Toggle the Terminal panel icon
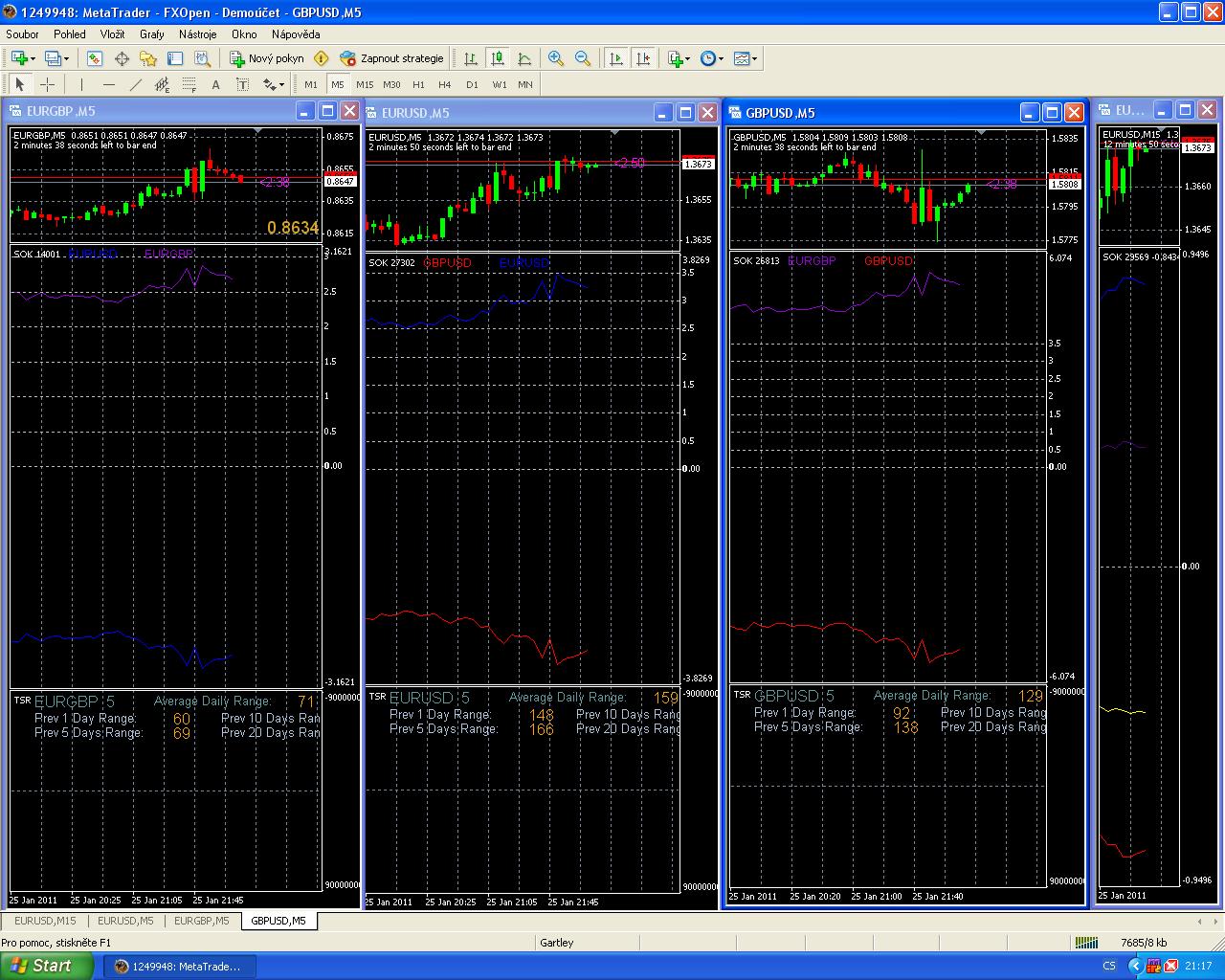 tap(175, 58)
